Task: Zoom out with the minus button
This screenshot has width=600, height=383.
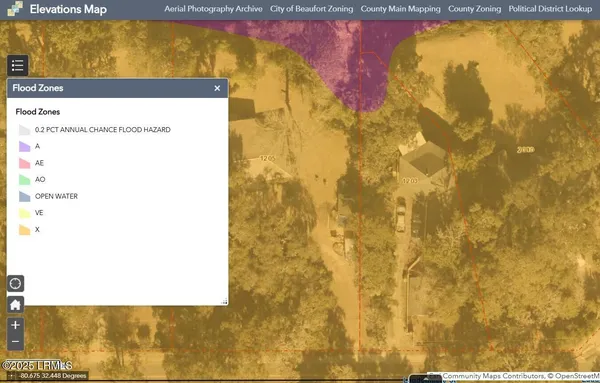Action: point(15,342)
